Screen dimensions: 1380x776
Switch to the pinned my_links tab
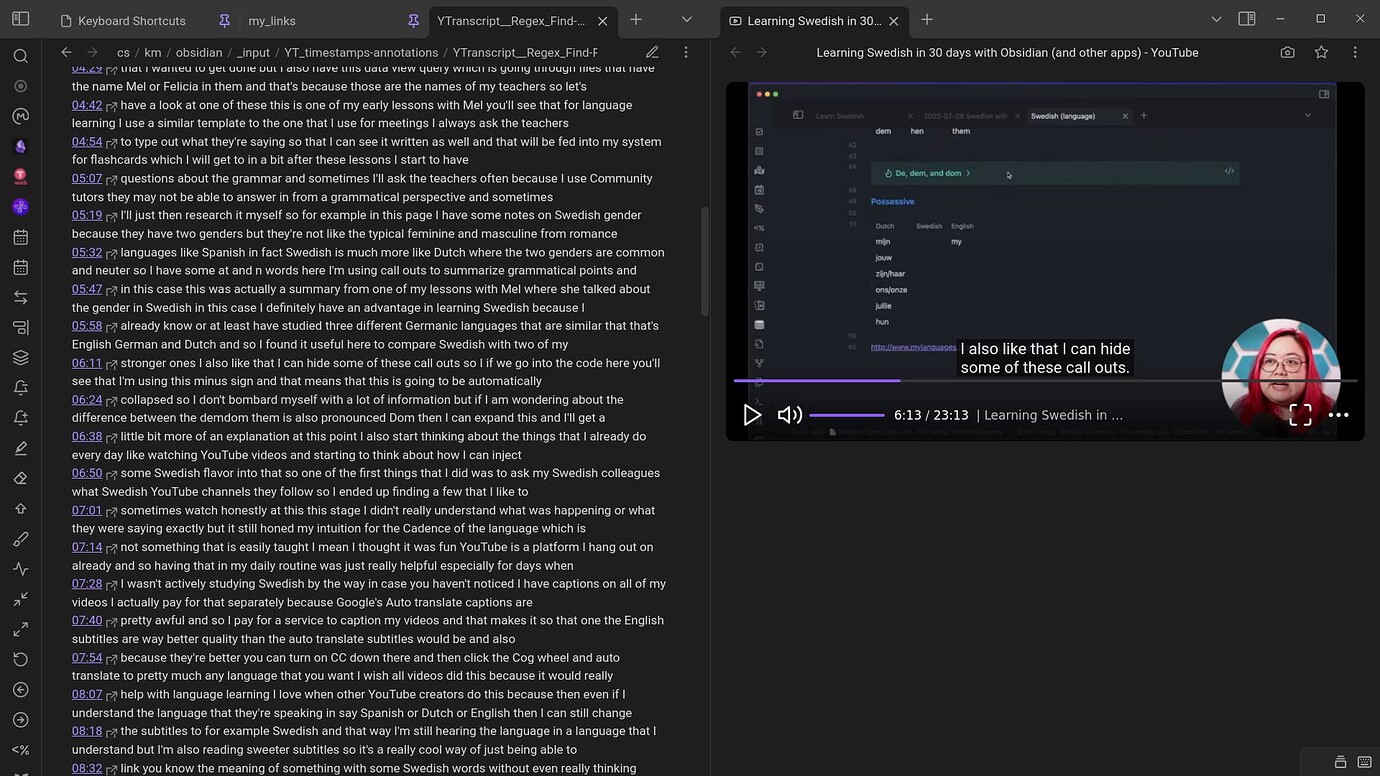[x=271, y=20]
